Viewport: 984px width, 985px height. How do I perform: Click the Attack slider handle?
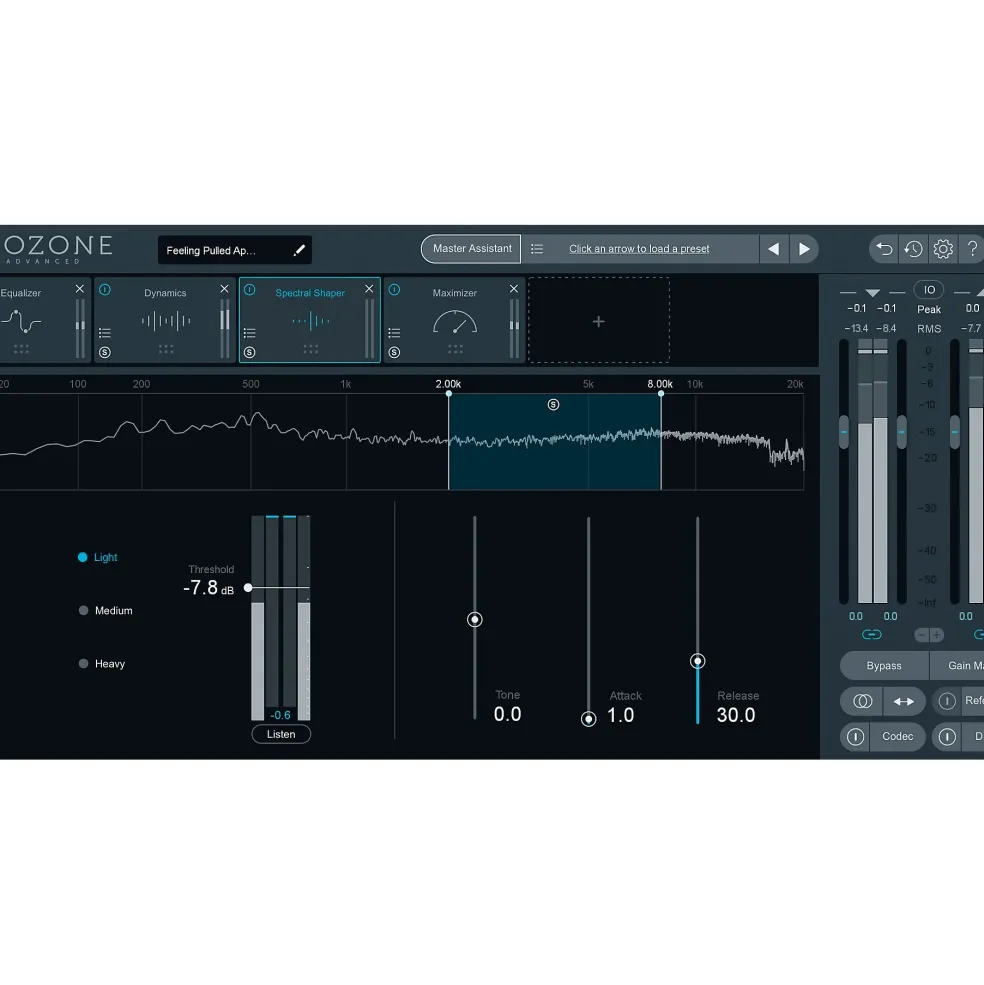pos(588,719)
